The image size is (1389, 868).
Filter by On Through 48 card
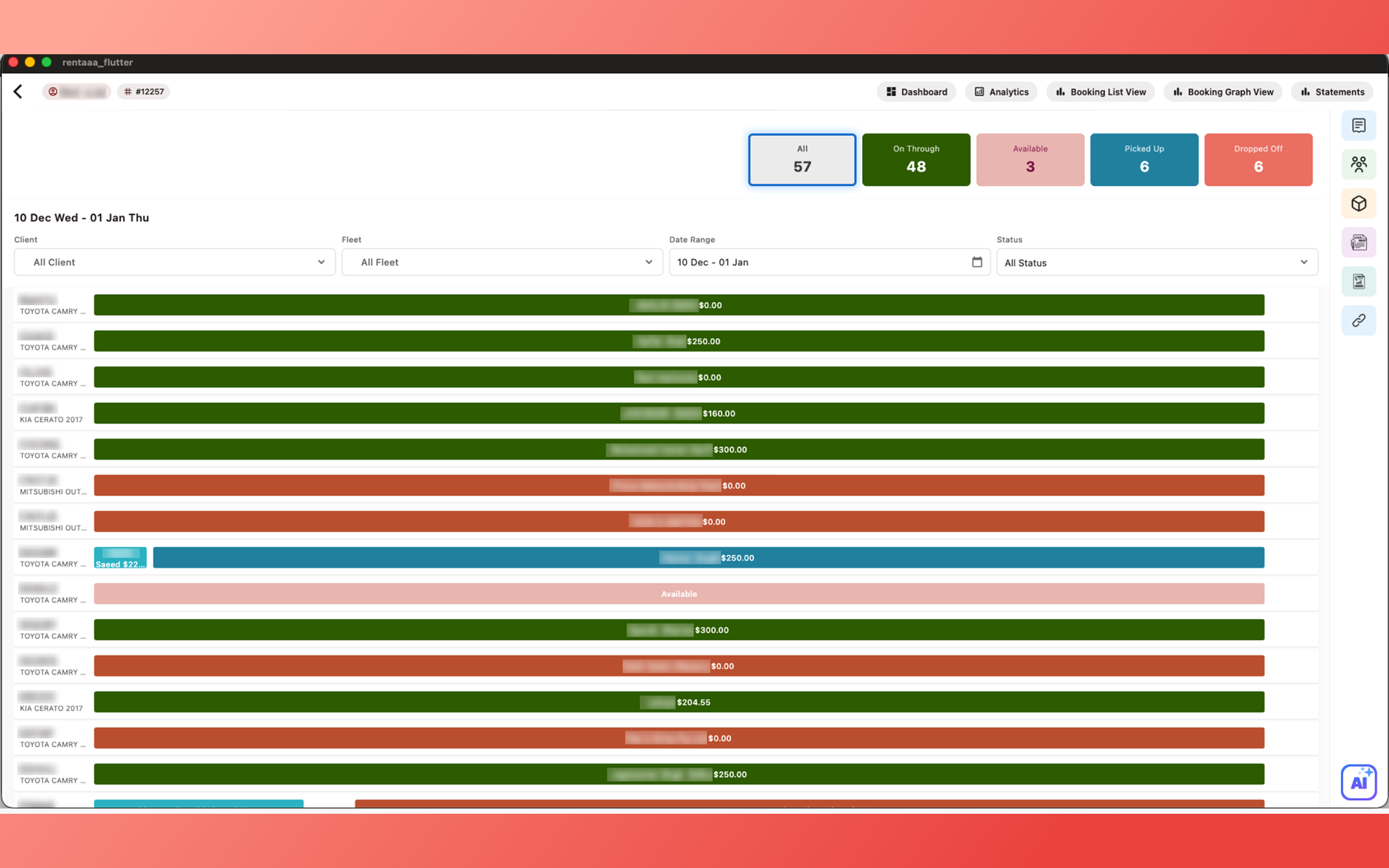(916, 159)
